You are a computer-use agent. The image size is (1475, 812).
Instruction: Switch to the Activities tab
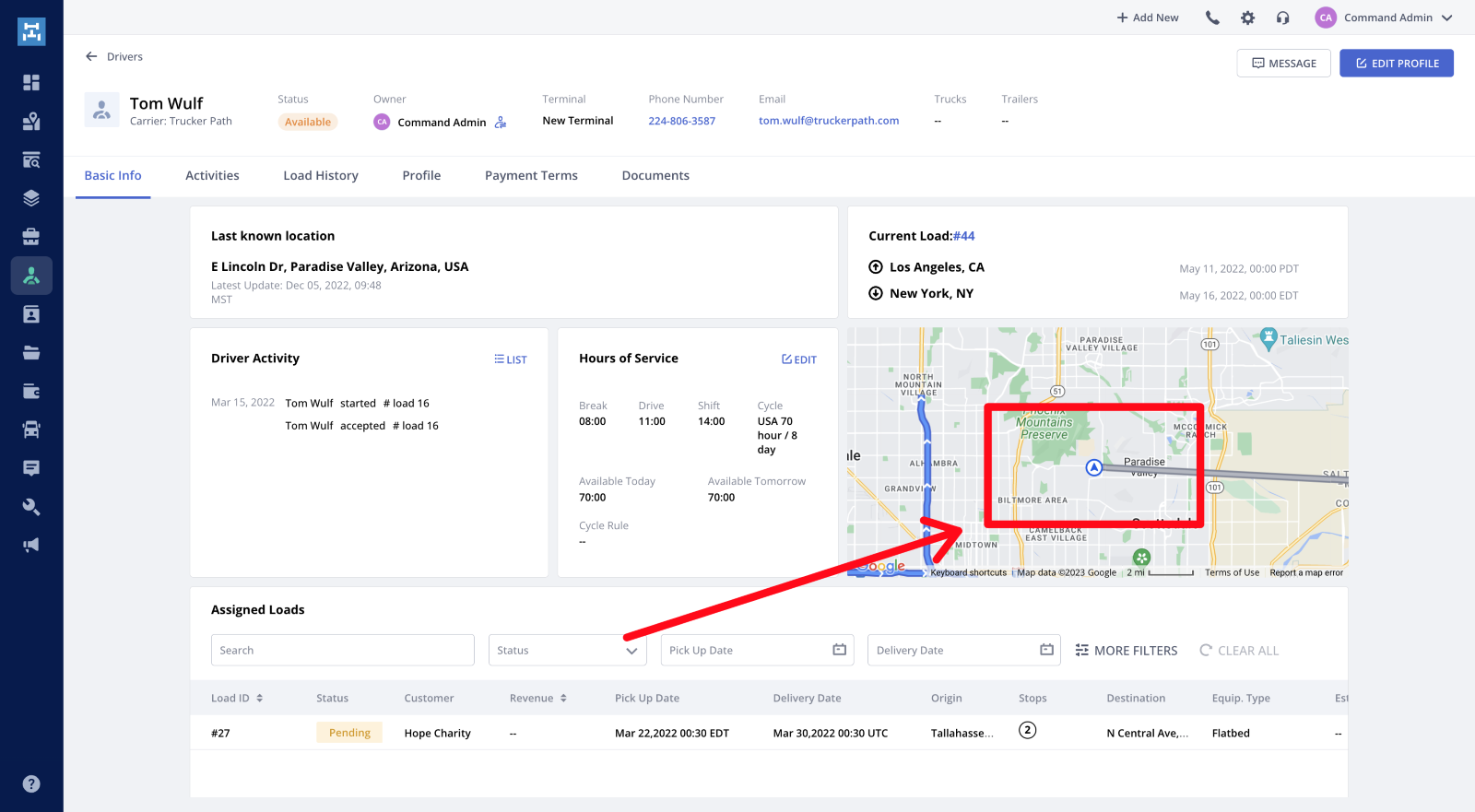point(212,175)
